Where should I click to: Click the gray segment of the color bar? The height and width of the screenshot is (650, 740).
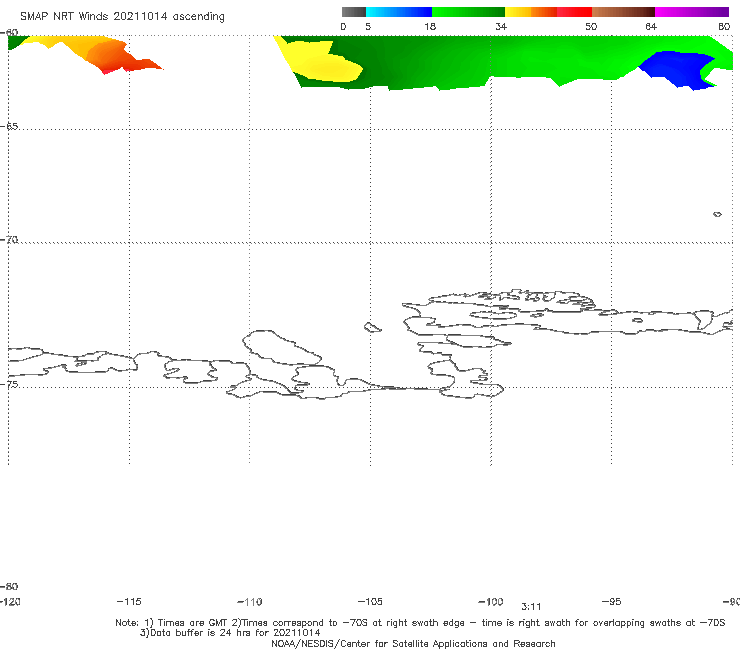pyautogui.click(x=353, y=12)
